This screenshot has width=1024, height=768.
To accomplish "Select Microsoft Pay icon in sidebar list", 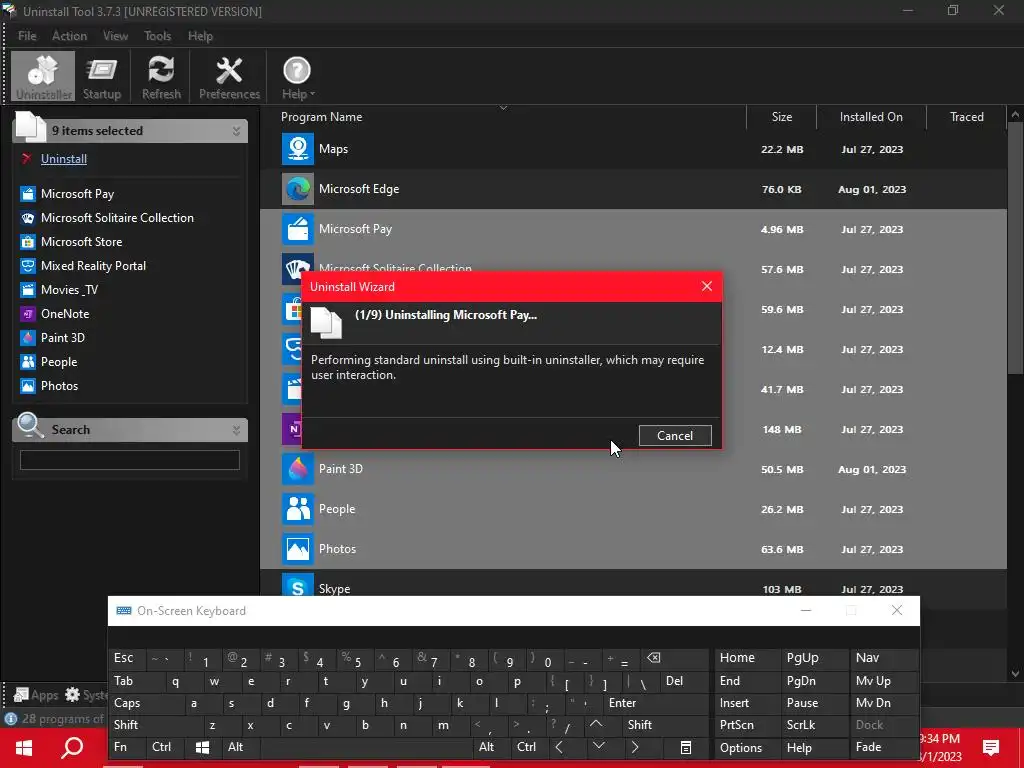I will [27, 194].
